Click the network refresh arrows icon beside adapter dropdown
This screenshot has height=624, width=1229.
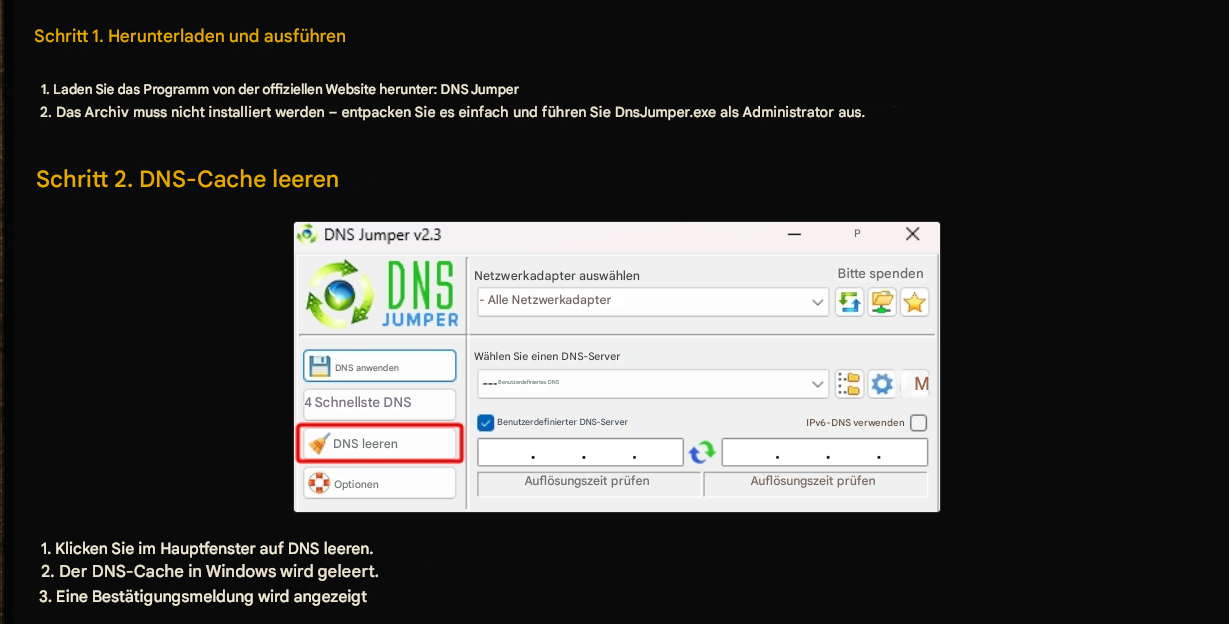point(850,302)
